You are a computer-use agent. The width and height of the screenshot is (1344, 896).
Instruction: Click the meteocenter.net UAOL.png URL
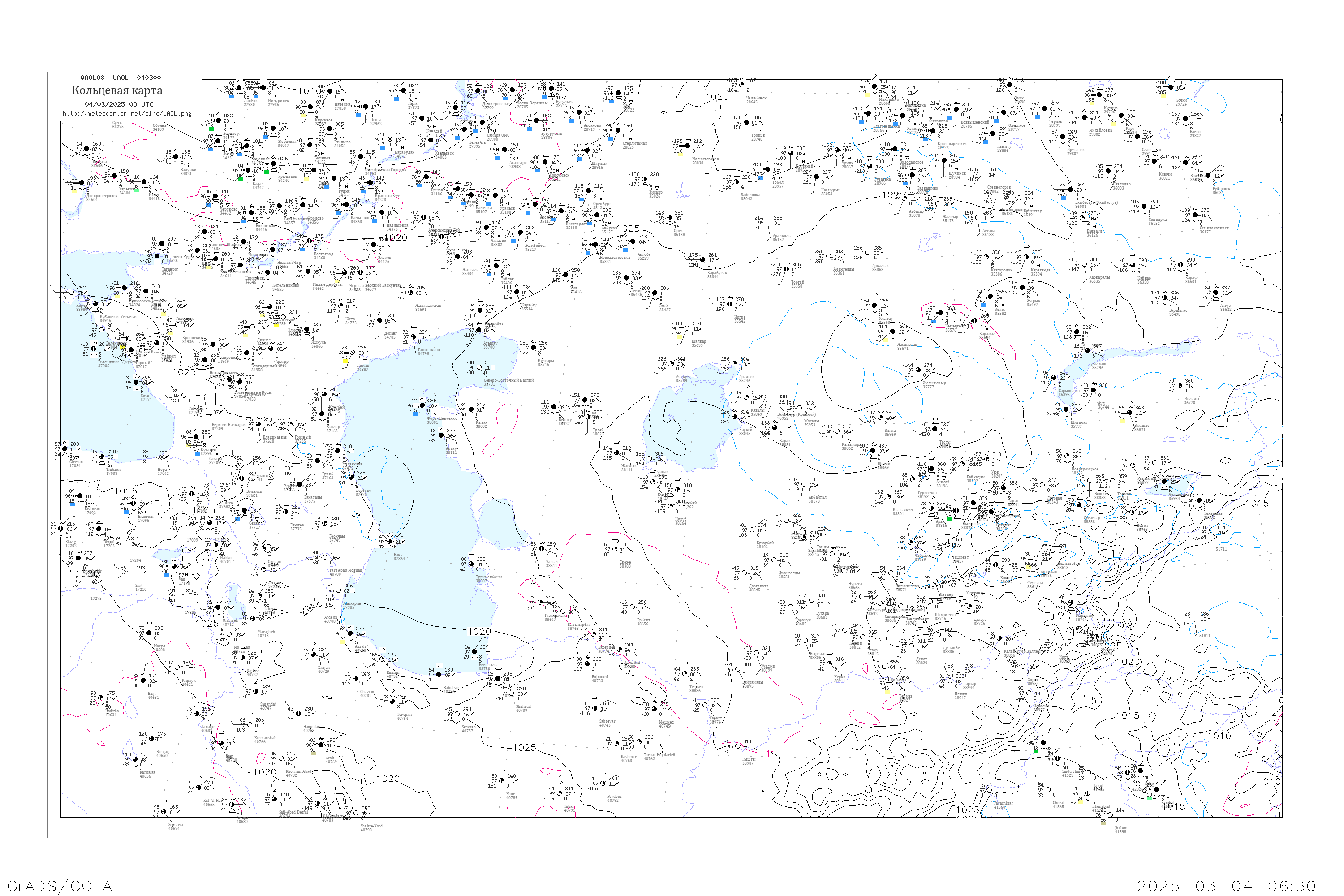[x=127, y=114]
